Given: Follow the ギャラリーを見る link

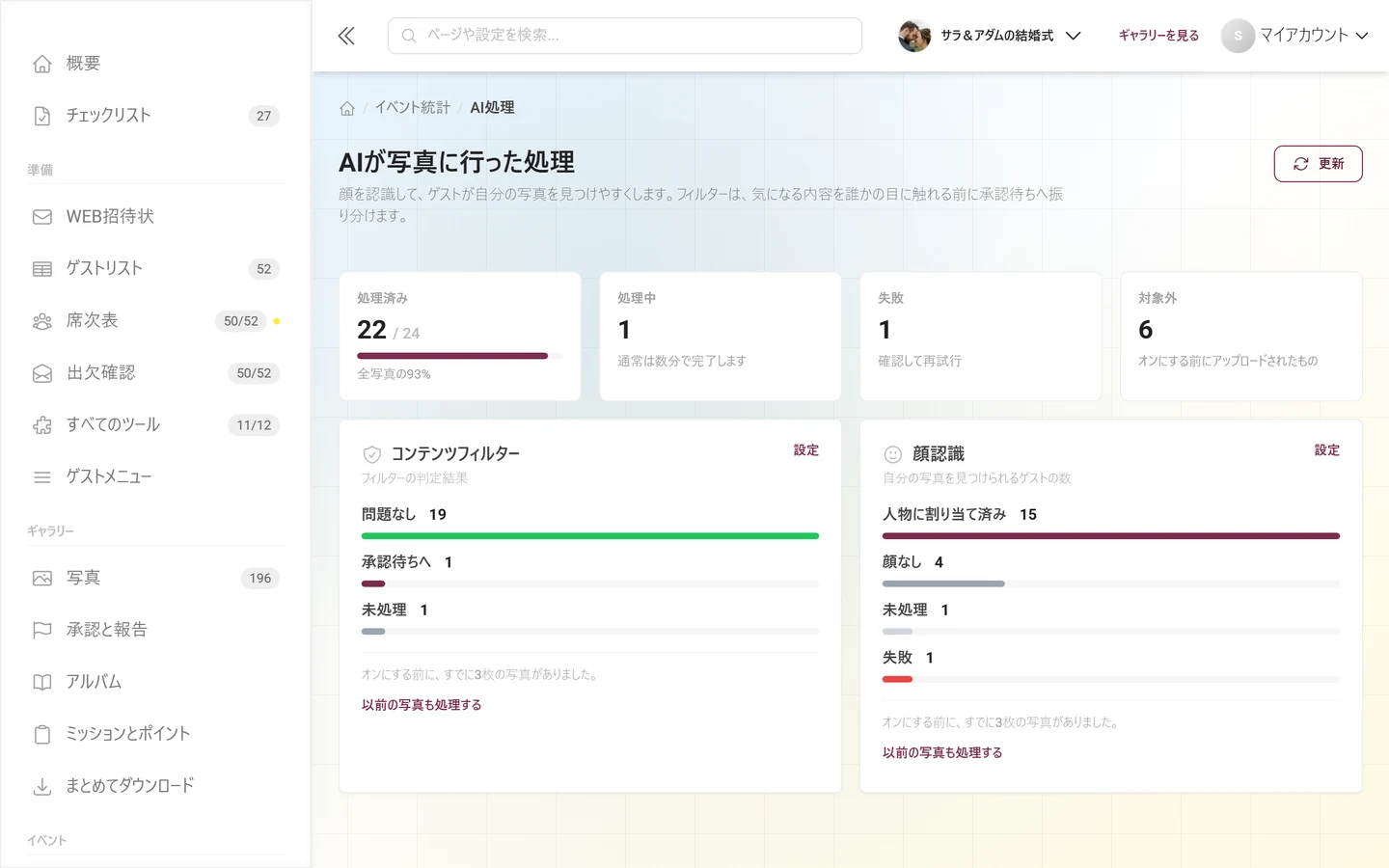Looking at the screenshot, I should tap(1158, 36).
